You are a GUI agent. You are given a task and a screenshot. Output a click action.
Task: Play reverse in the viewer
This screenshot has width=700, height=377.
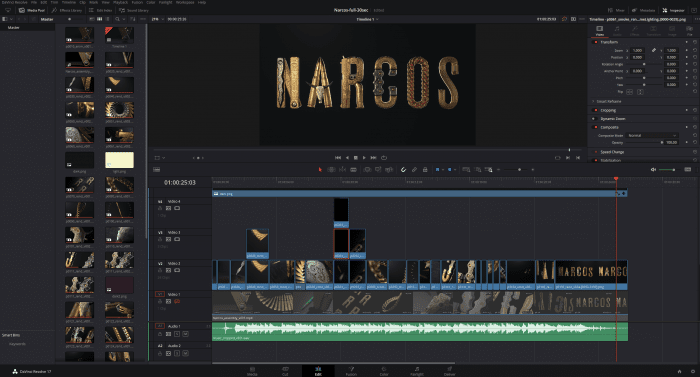coord(347,158)
